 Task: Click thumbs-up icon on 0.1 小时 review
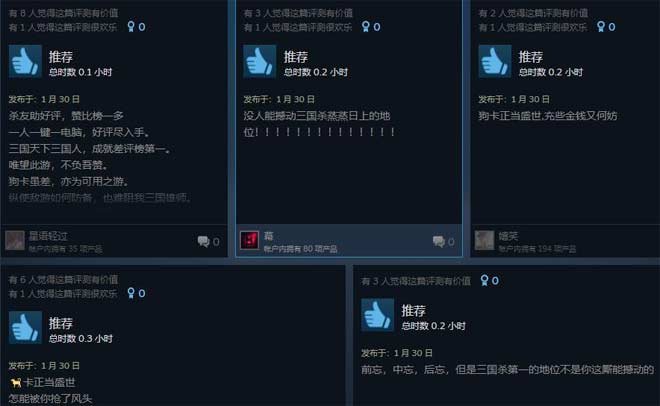25,61
